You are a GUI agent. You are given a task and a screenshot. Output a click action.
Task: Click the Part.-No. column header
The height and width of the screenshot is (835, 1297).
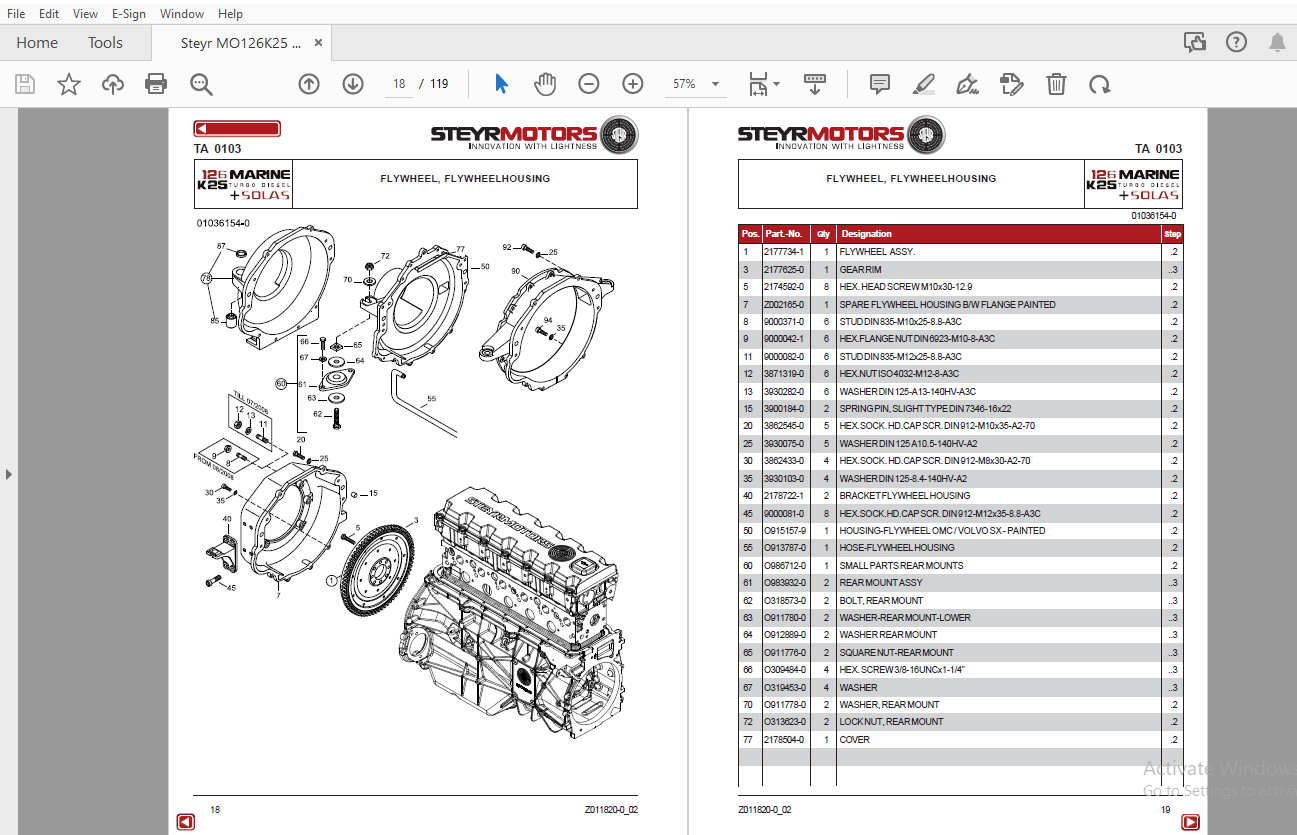click(784, 234)
